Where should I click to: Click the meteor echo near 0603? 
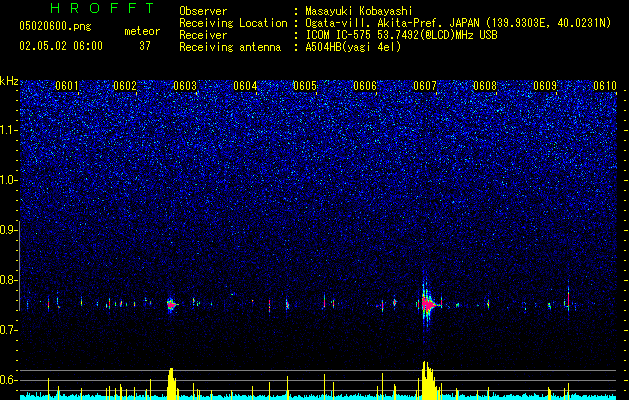[x=172, y=305]
